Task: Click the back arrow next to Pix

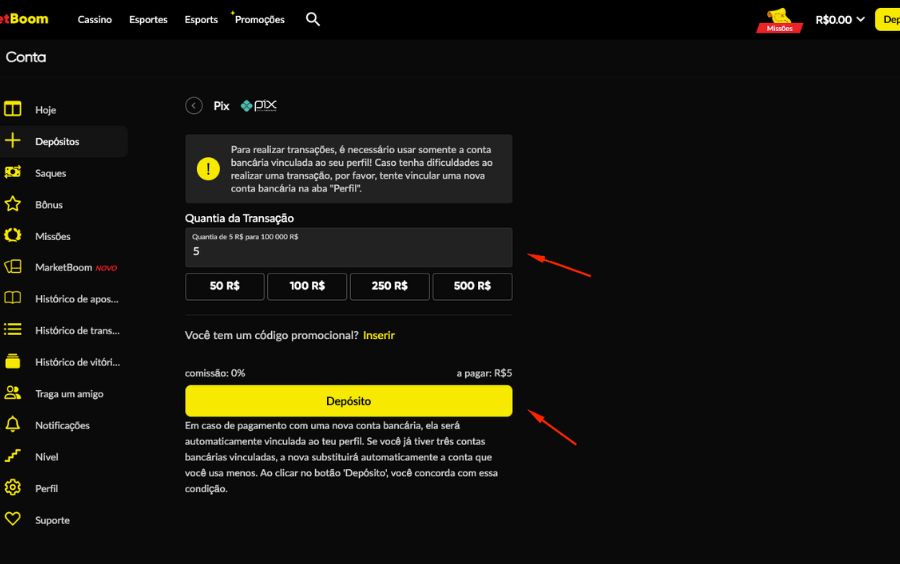Action: pos(194,106)
